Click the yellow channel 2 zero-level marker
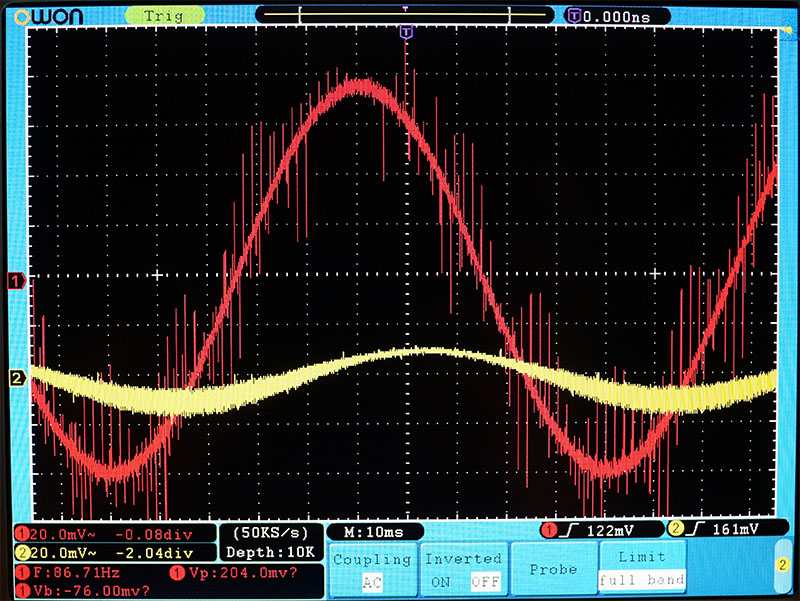Screen dimensions: 800x601 click(x=17, y=378)
